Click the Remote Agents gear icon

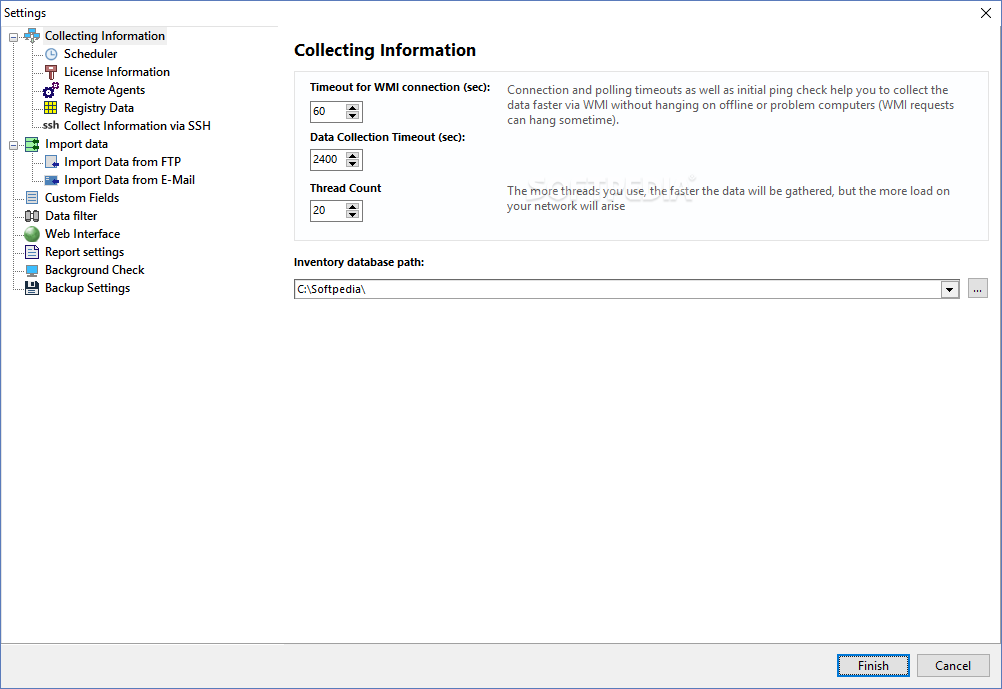(51, 90)
